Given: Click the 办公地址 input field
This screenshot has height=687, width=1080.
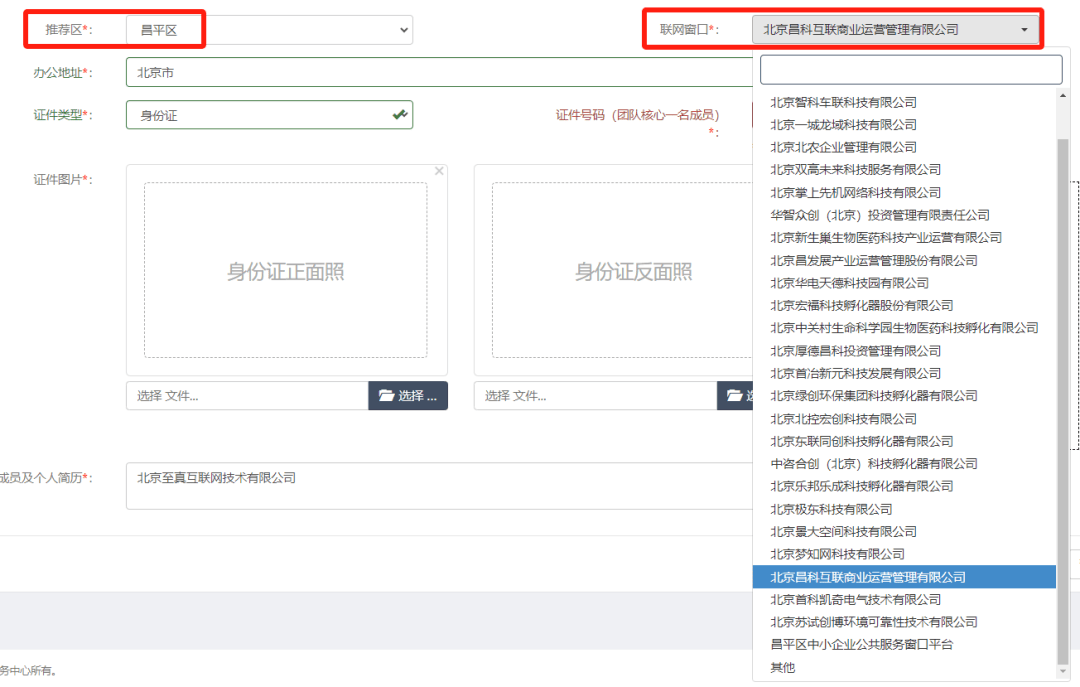Looking at the screenshot, I should click(439, 72).
